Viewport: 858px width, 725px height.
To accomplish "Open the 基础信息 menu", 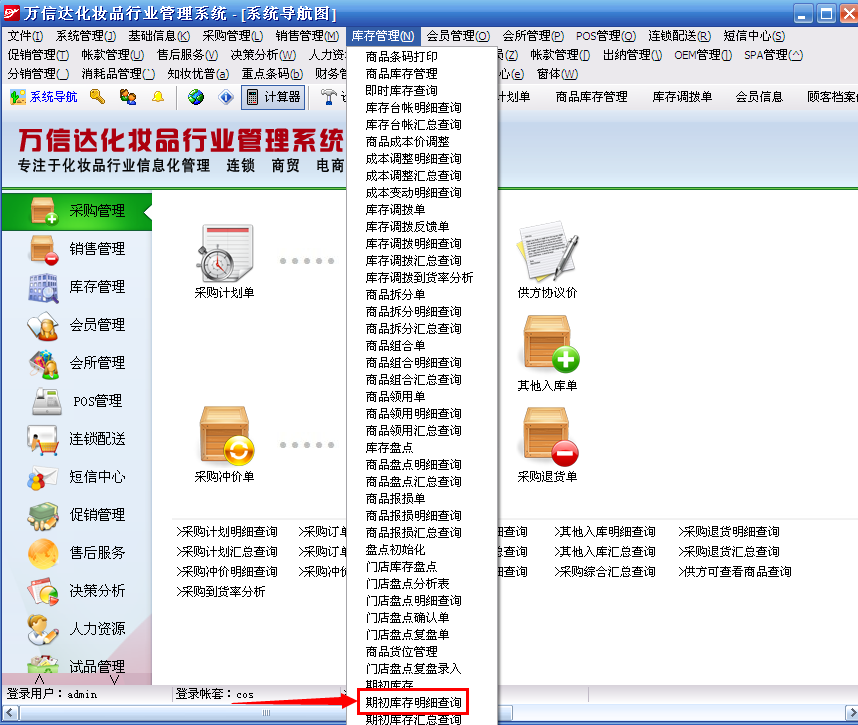I will pyautogui.click(x=159, y=36).
